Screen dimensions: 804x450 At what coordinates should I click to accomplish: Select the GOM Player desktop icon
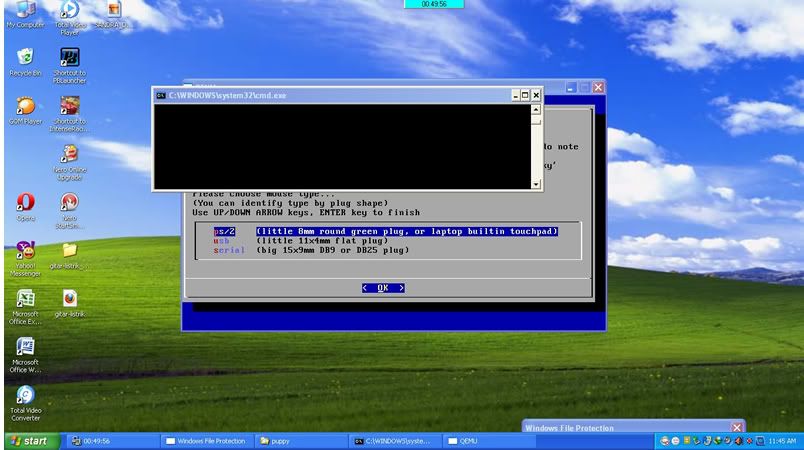click(x=25, y=110)
